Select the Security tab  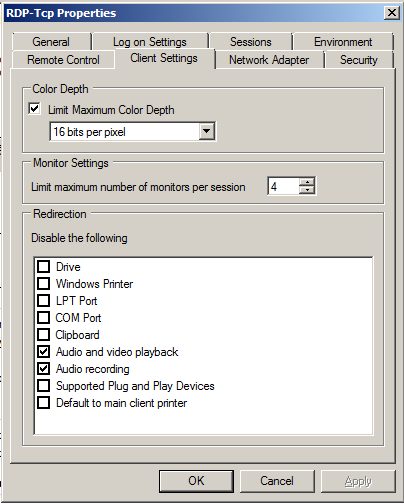[359, 60]
